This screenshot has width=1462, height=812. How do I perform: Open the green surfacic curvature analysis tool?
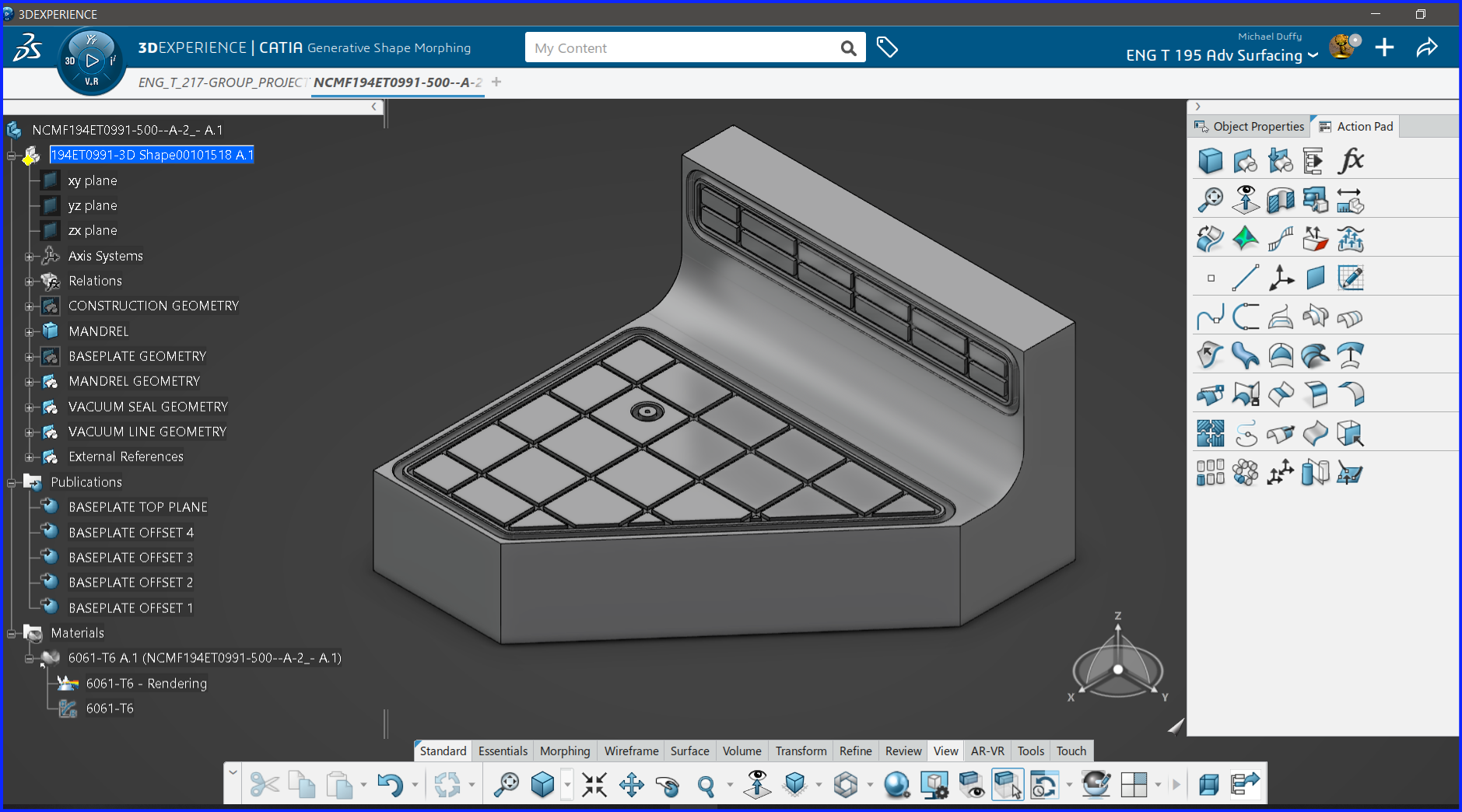click(x=1245, y=239)
